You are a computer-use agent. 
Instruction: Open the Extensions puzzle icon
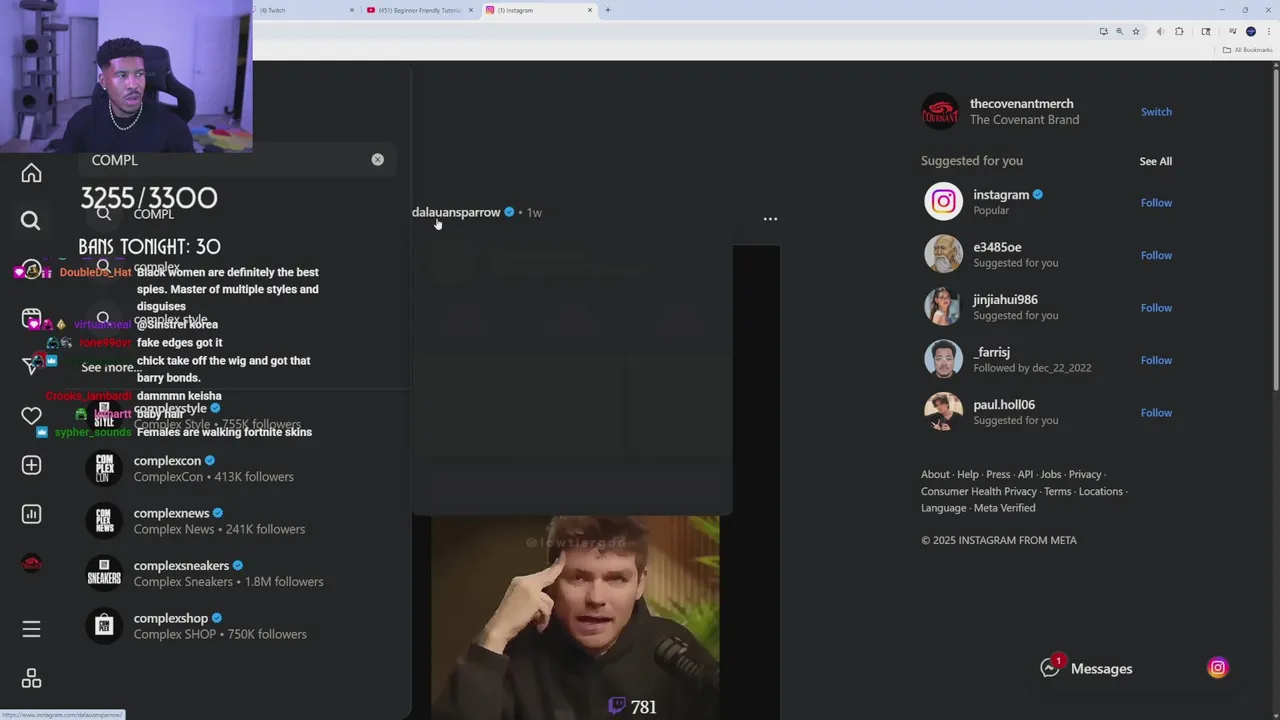pyautogui.click(x=1179, y=32)
